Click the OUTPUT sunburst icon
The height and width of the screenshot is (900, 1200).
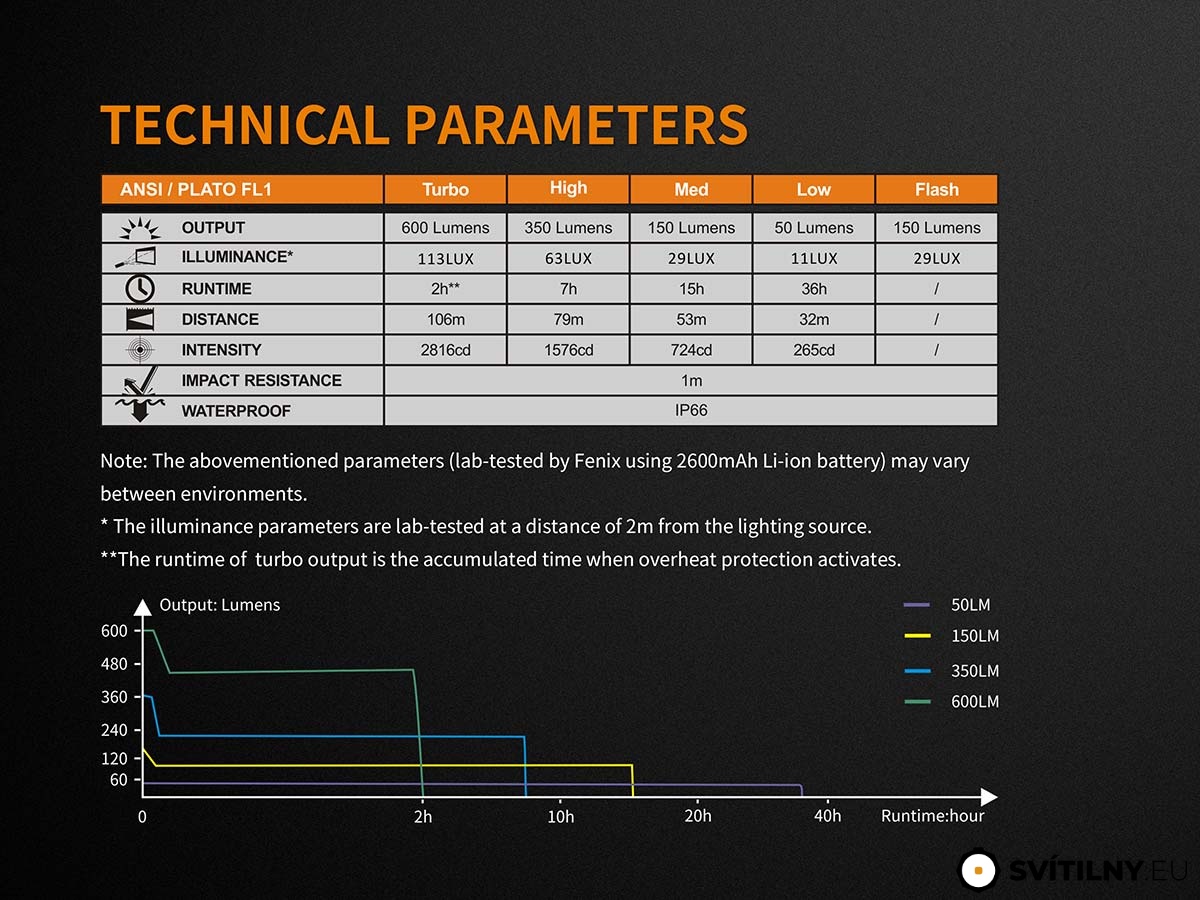(x=139, y=228)
